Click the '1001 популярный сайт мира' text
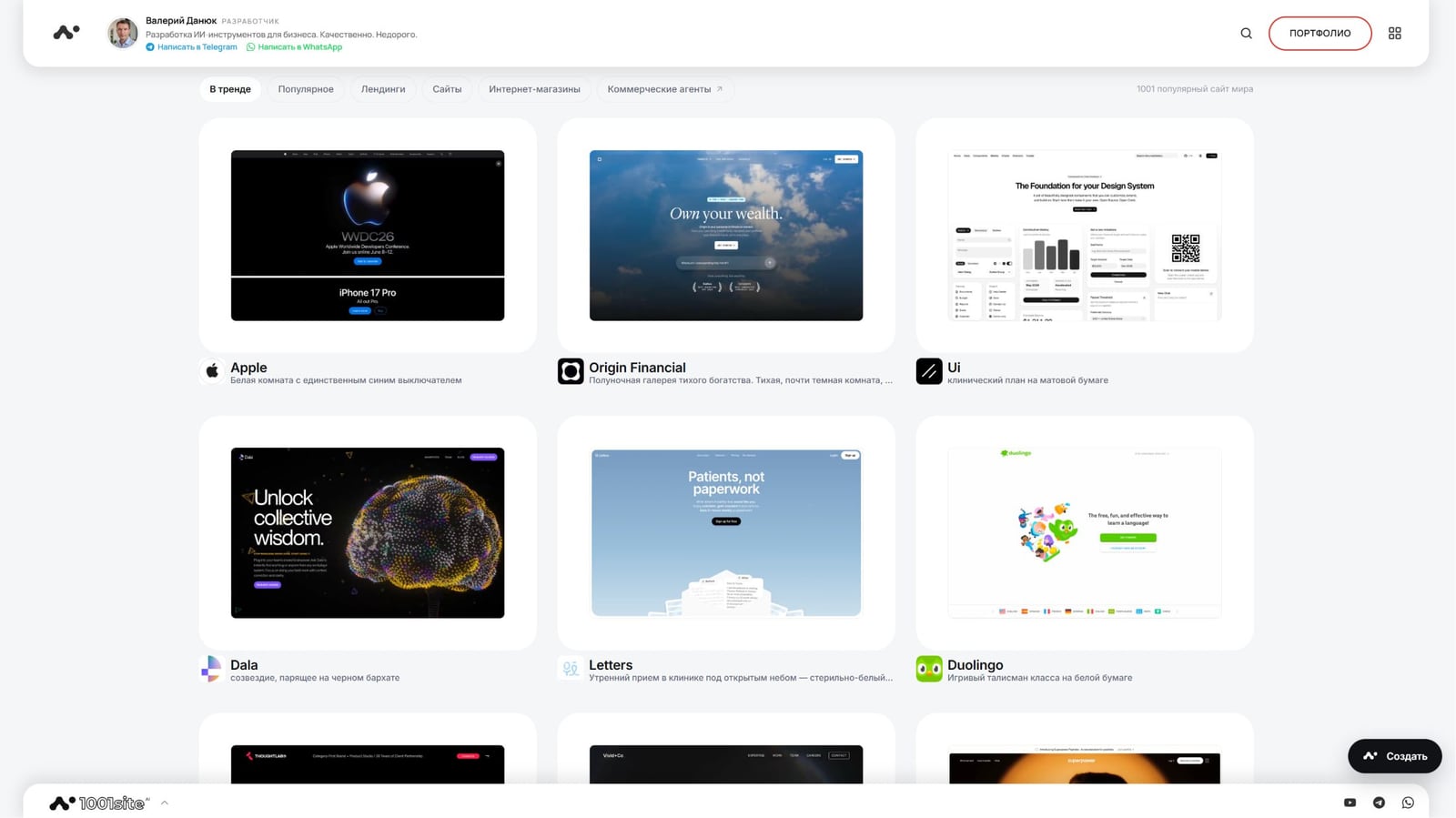 [1195, 89]
